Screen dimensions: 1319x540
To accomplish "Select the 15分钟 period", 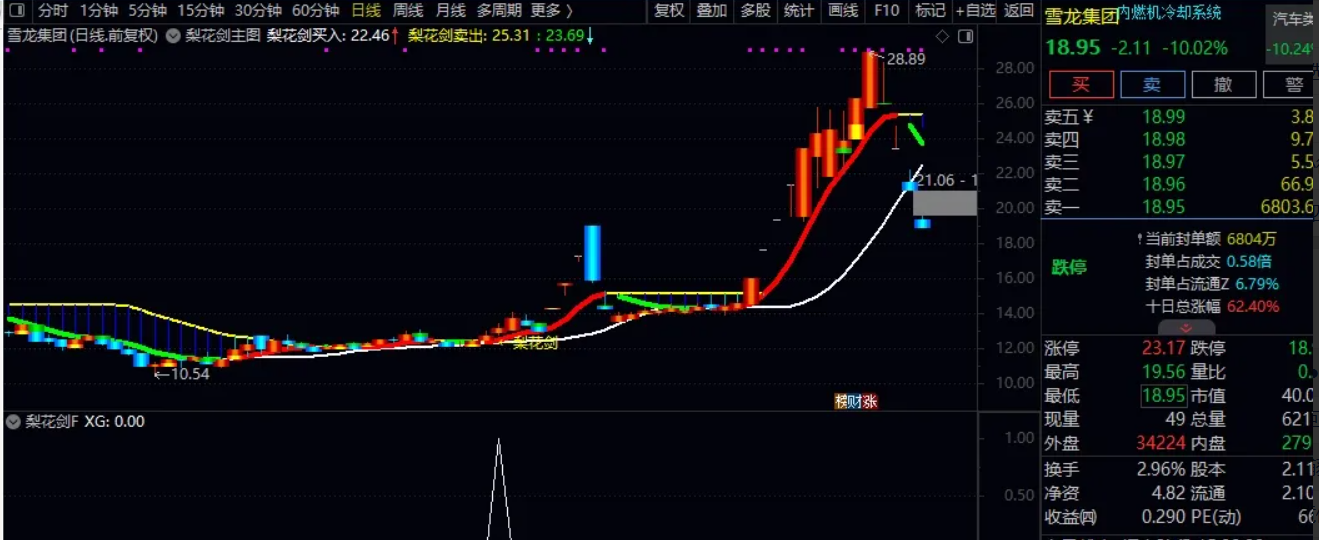I will (x=200, y=11).
